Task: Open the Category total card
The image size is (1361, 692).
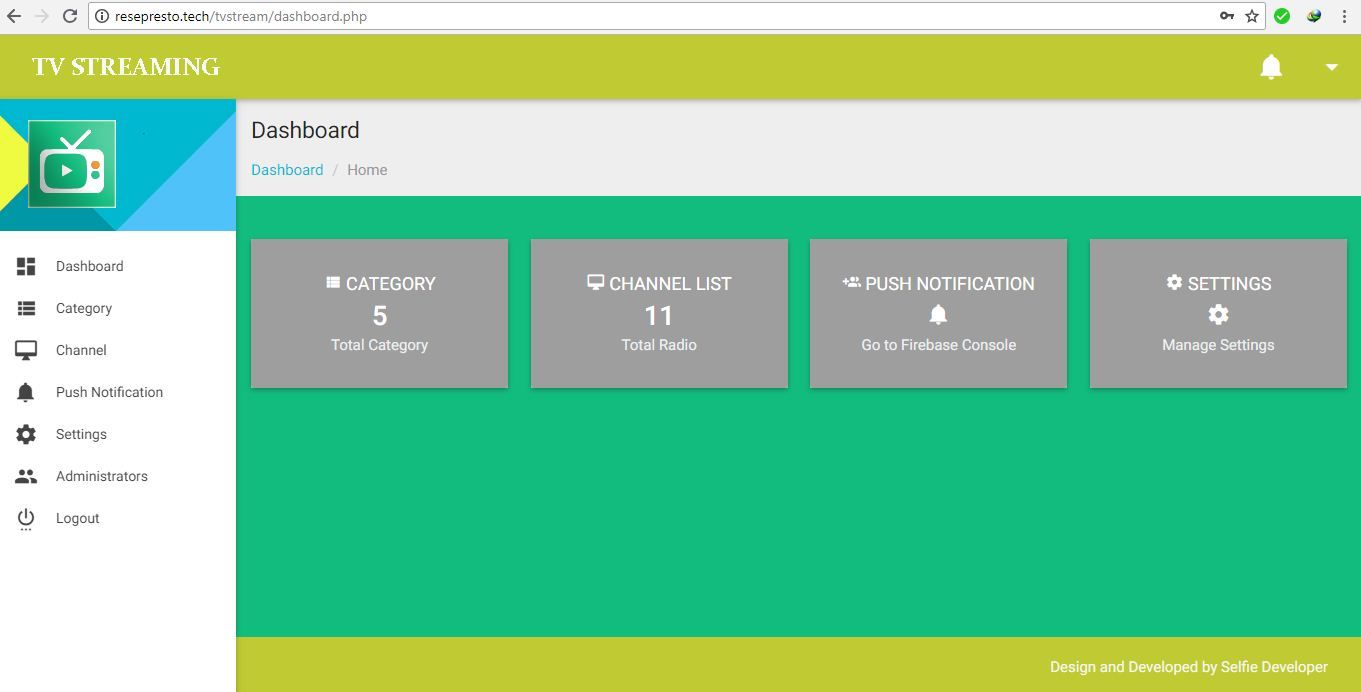Action: [x=379, y=313]
